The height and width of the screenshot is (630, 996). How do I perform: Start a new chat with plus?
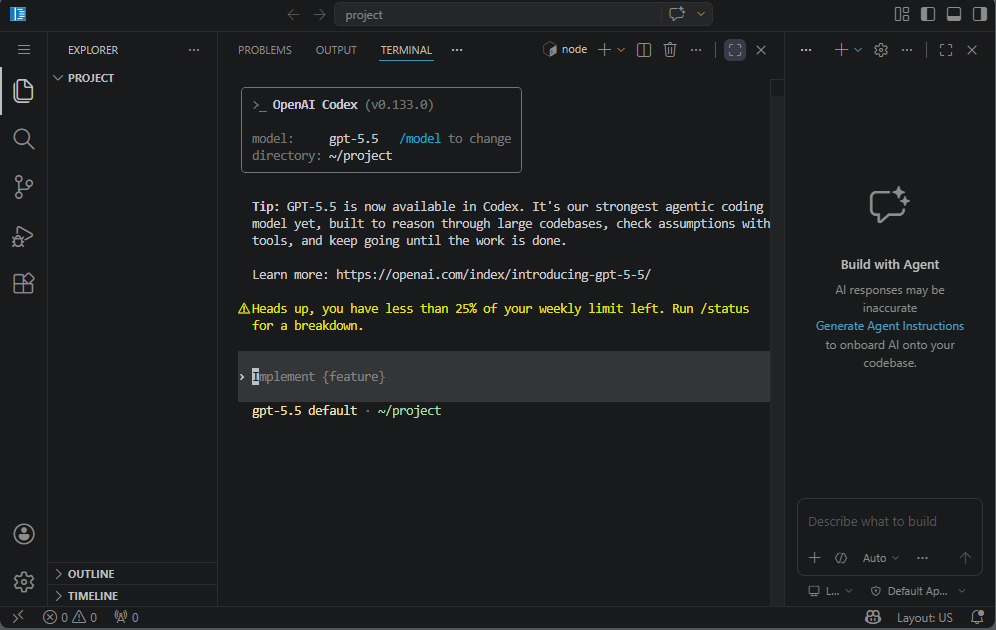841,50
